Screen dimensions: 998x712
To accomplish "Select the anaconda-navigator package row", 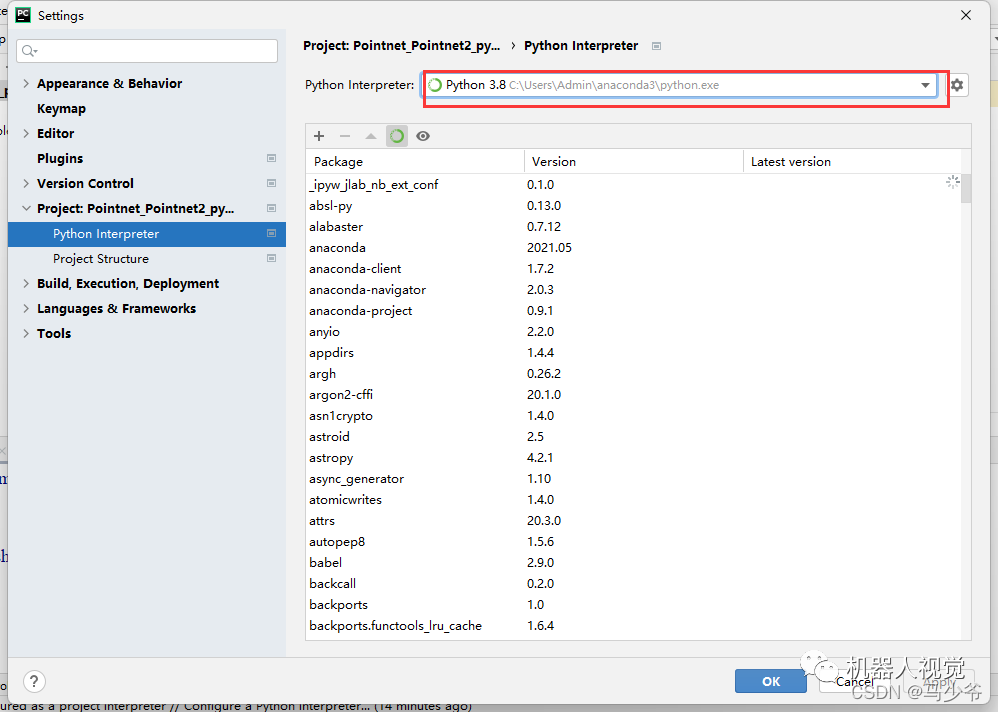I will click(x=633, y=290).
